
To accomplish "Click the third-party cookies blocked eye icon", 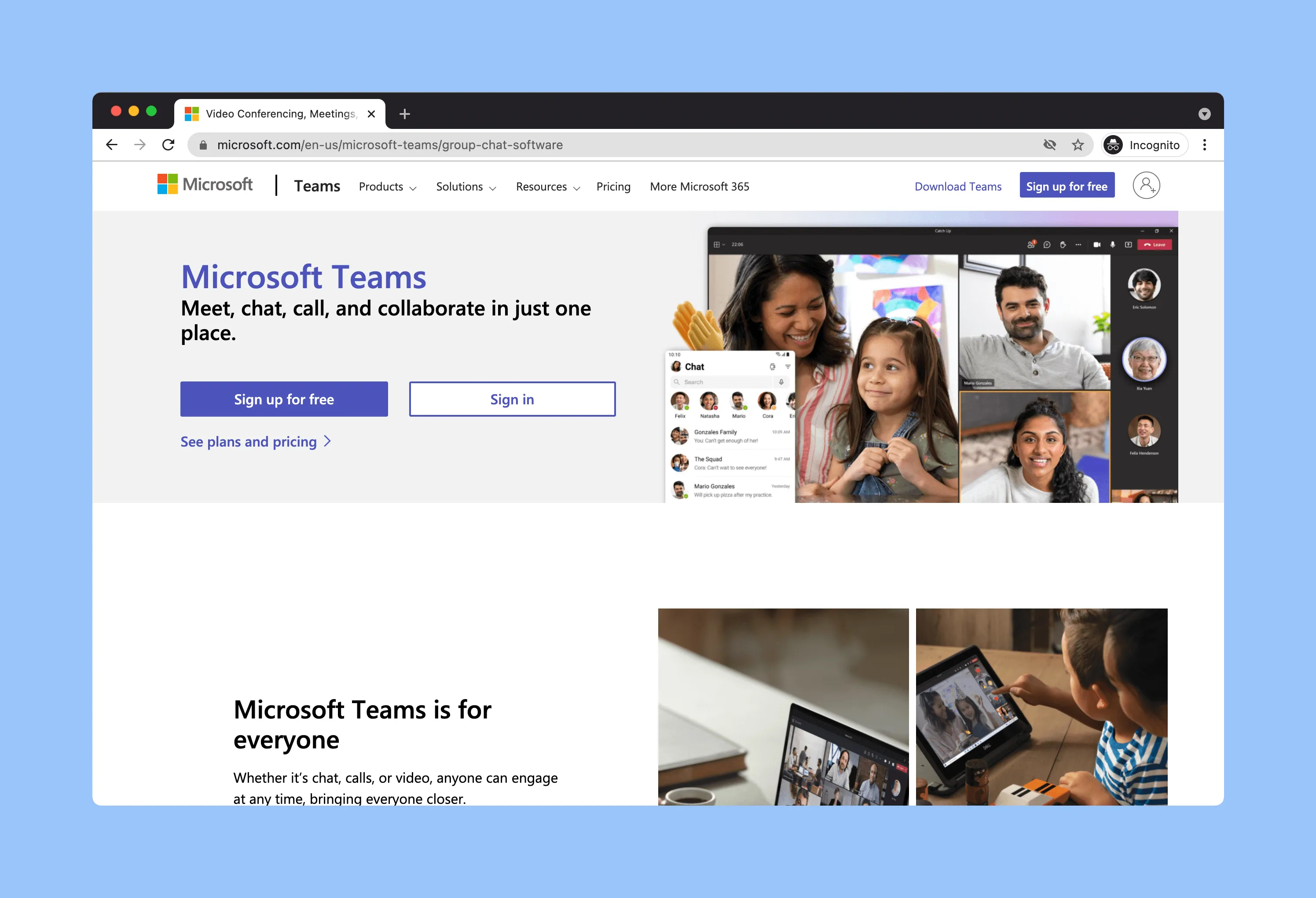I will pos(1049,145).
